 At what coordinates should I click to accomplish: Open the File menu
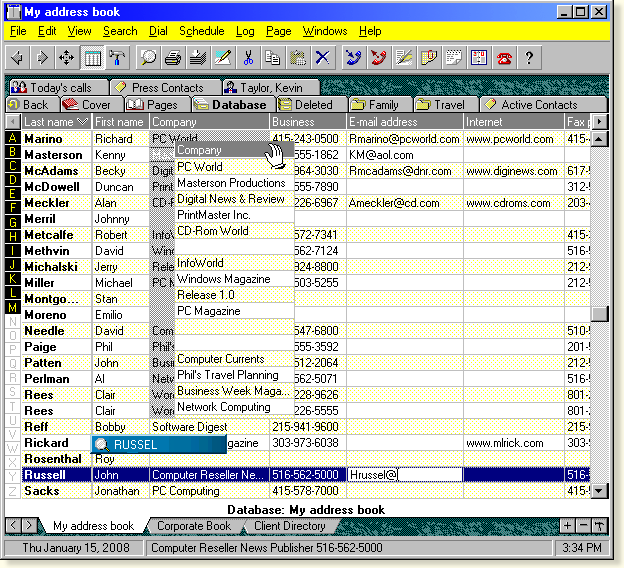click(x=18, y=31)
